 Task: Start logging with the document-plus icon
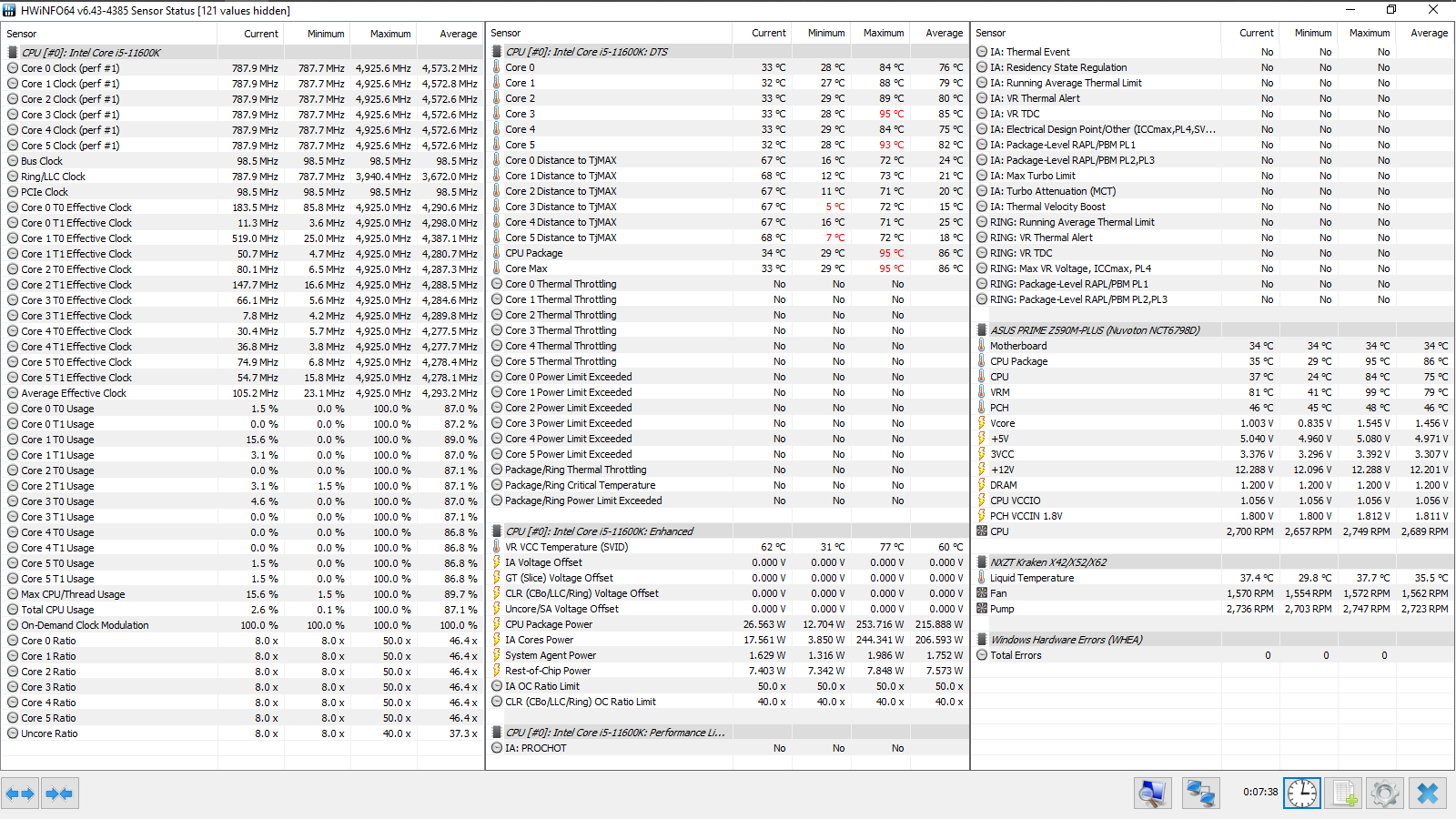1344,794
